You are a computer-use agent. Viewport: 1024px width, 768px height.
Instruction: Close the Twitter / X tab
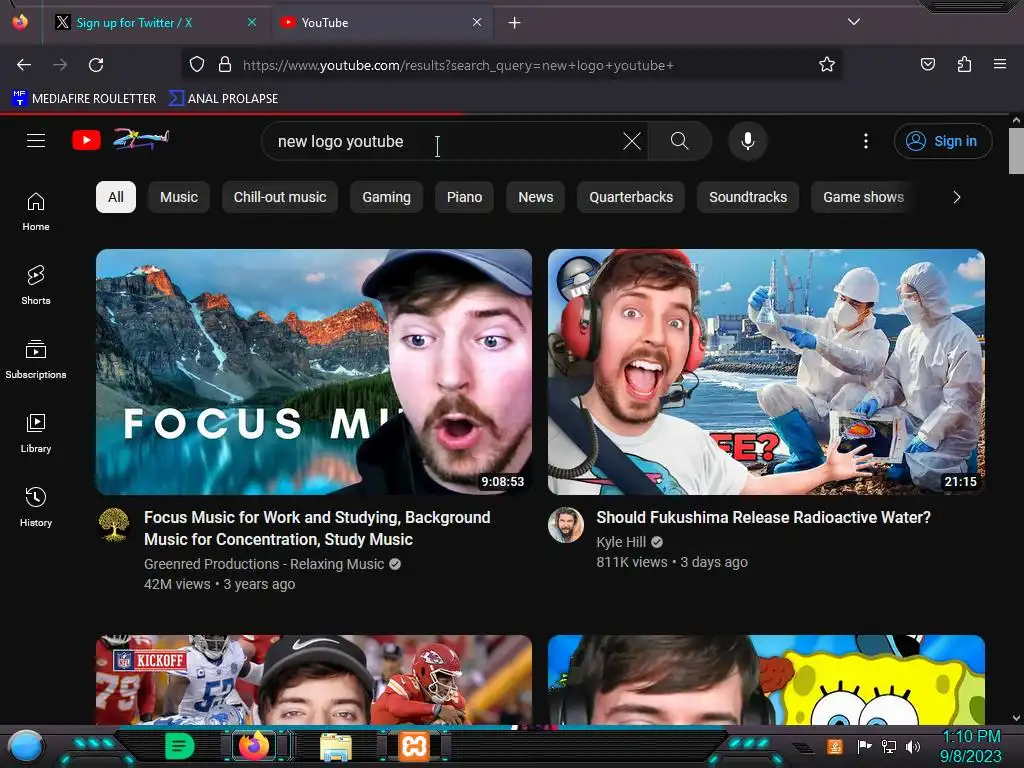click(x=252, y=22)
